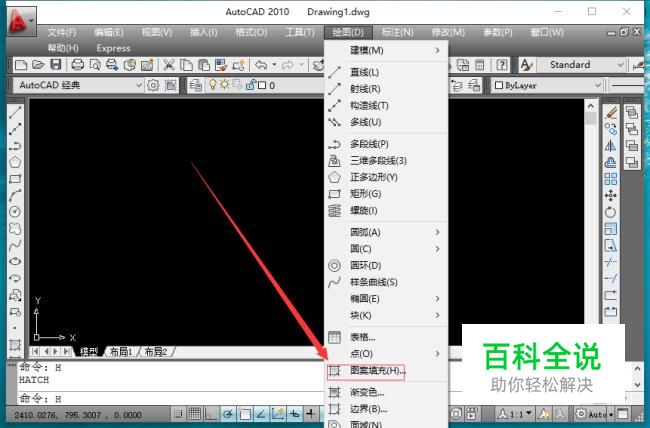
Task: Click the Move tool in Modify toolbar
Action: tap(611, 195)
